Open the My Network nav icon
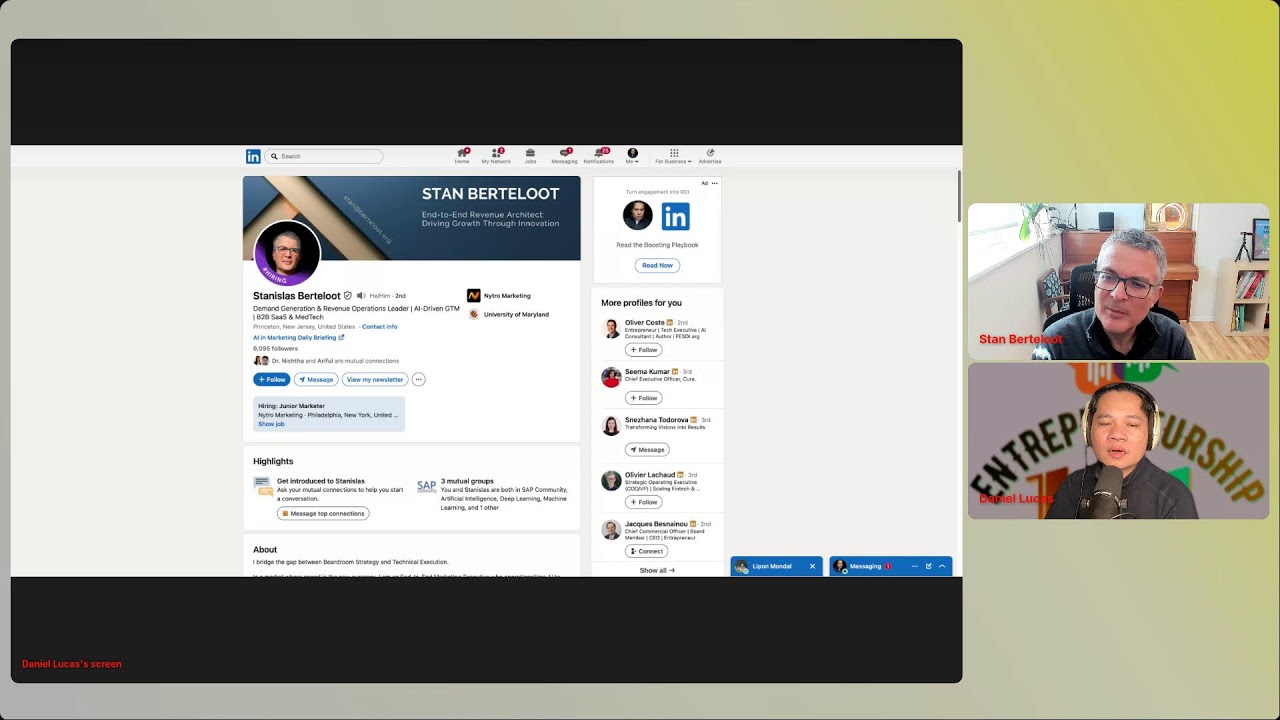1280x720 pixels. pyautogui.click(x=496, y=156)
